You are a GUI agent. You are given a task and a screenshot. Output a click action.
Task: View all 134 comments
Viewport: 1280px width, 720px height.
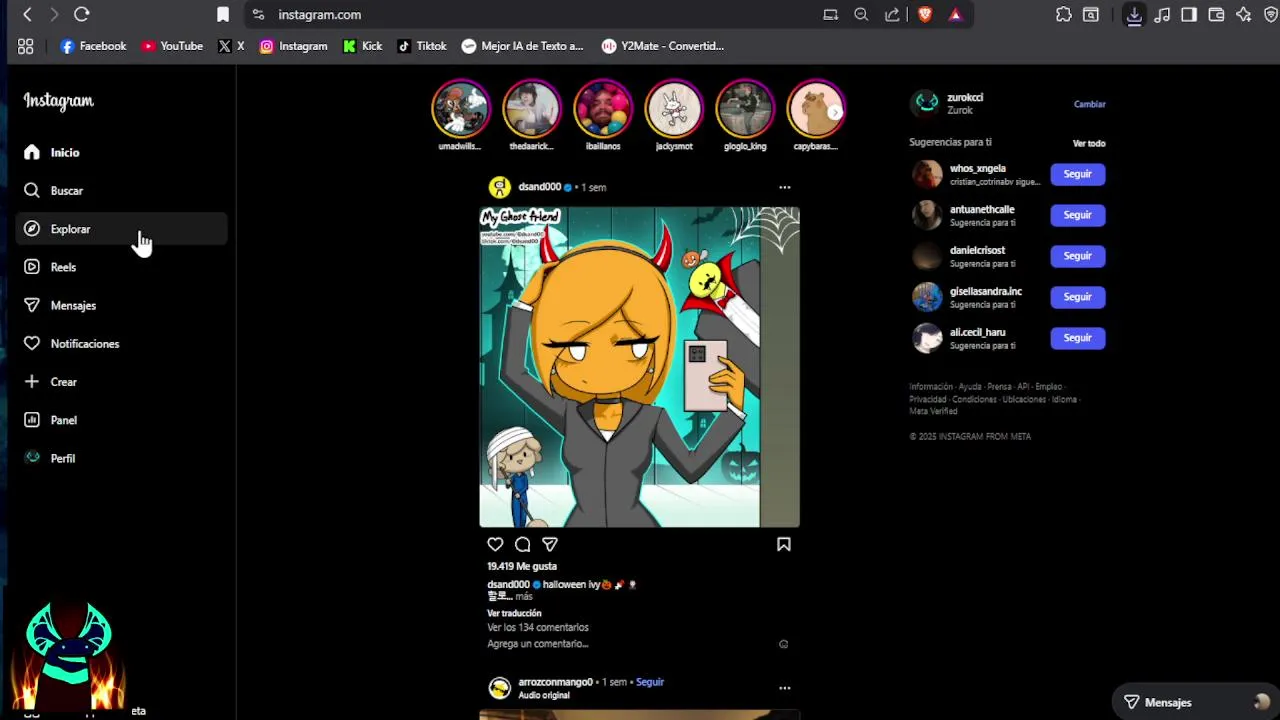click(538, 627)
